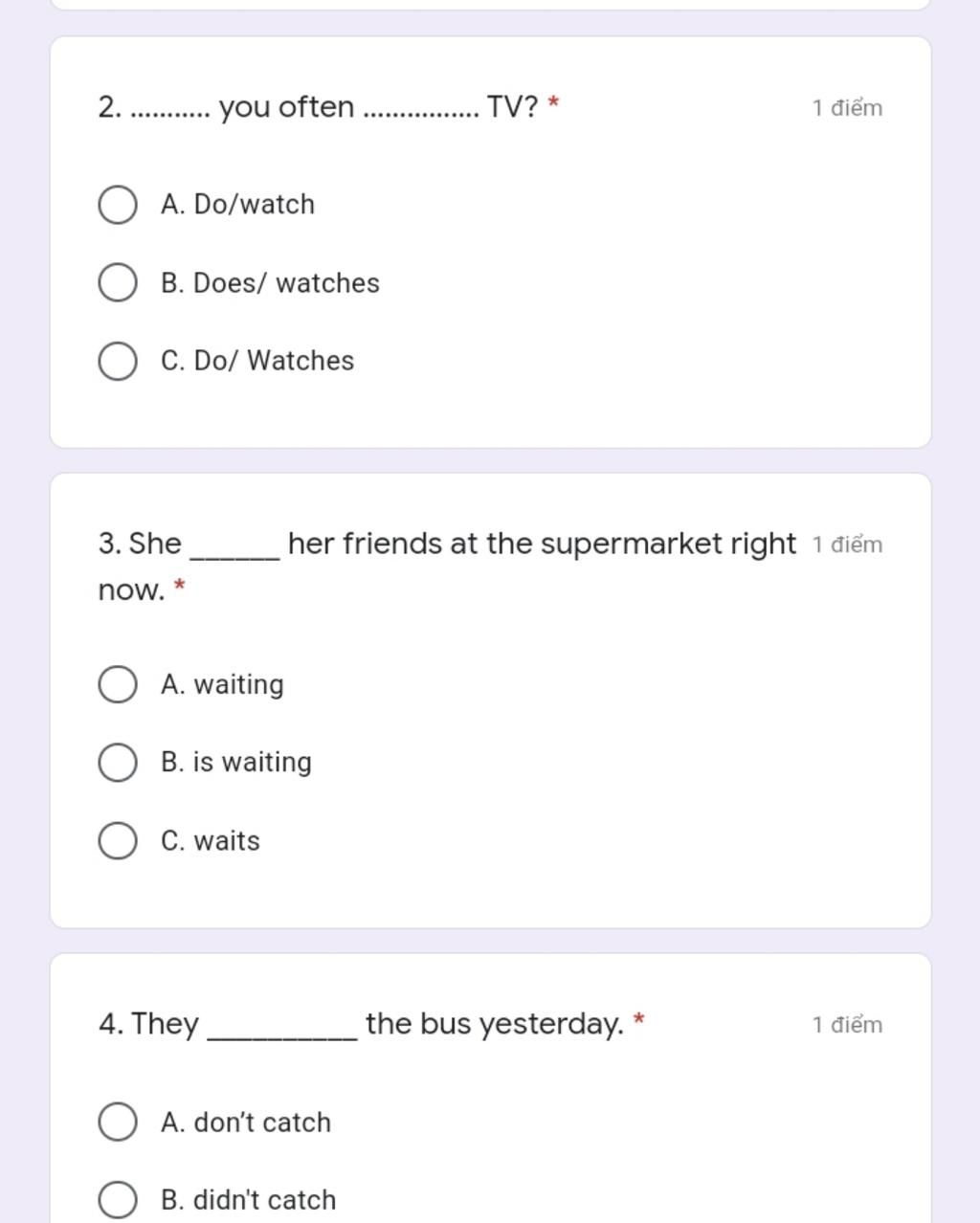
Task: Click the '1 điểm' label of question 2
Action: click(847, 107)
